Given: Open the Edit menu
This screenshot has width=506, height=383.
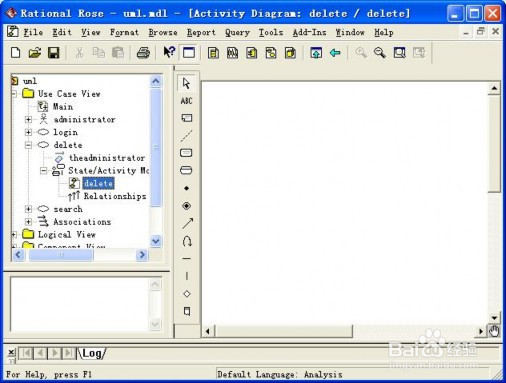Looking at the screenshot, I should pyautogui.click(x=62, y=32).
